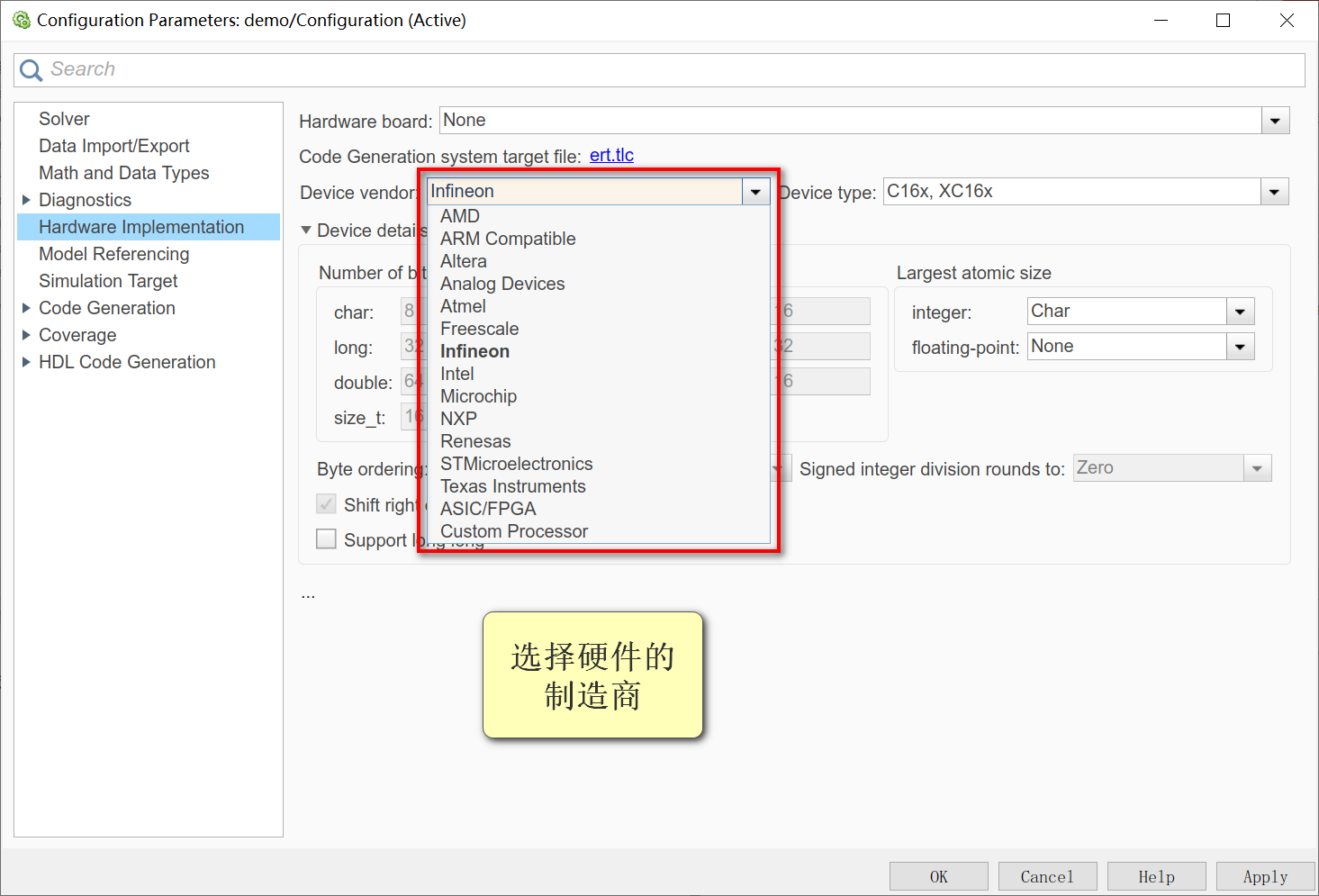Viewport: 1319px width, 896px height.
Task: Enable Support long long checkbox
Action: [326, 539]
